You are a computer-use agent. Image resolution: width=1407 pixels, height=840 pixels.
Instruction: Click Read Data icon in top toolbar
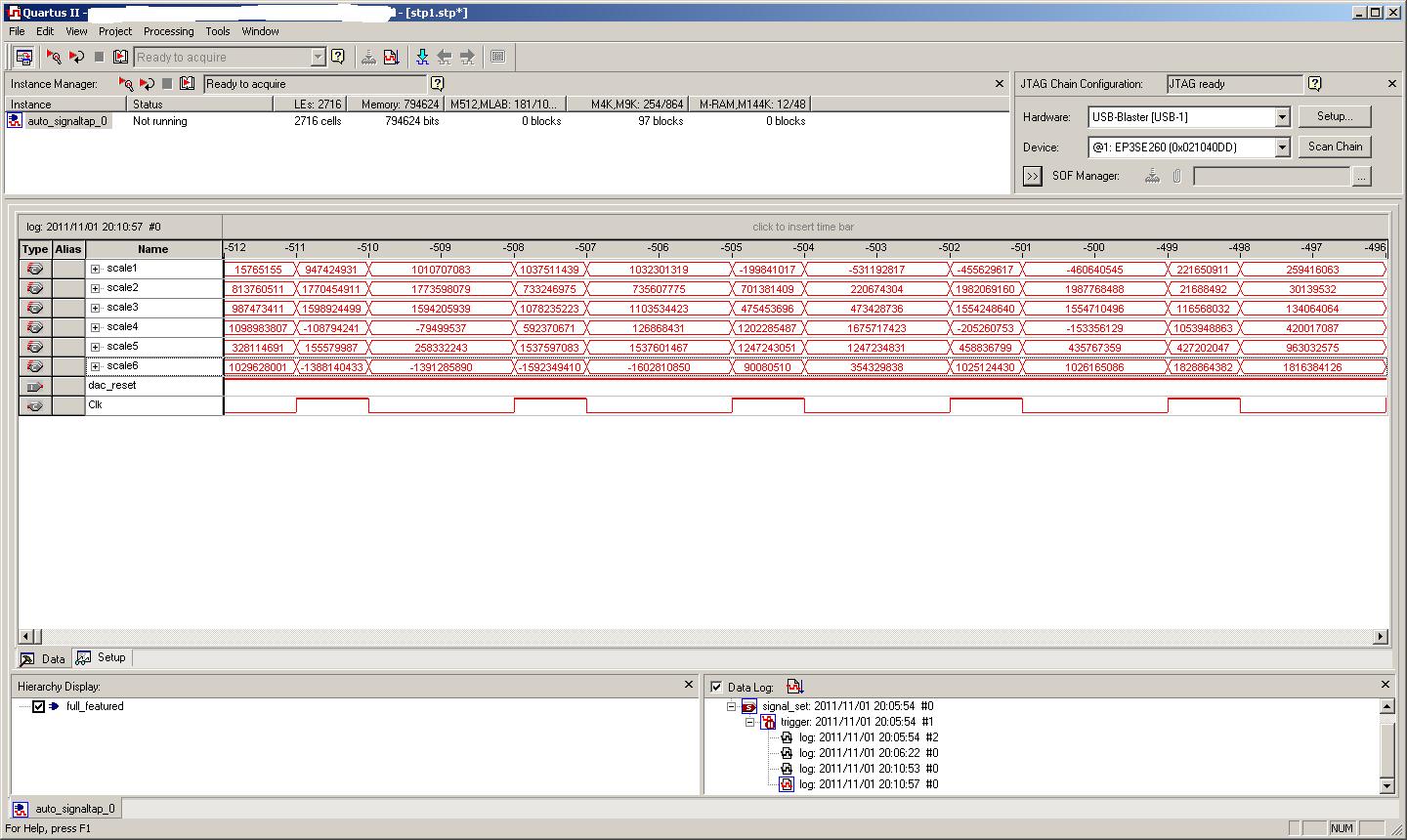[x=120, y=57]
